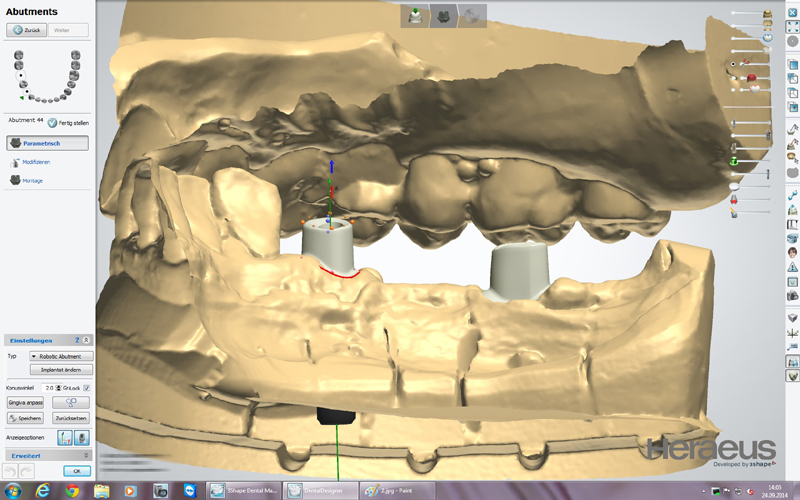Toggle the first Anzeigeoptionen display icon
The image size is (800, 500).
(64, 437)
